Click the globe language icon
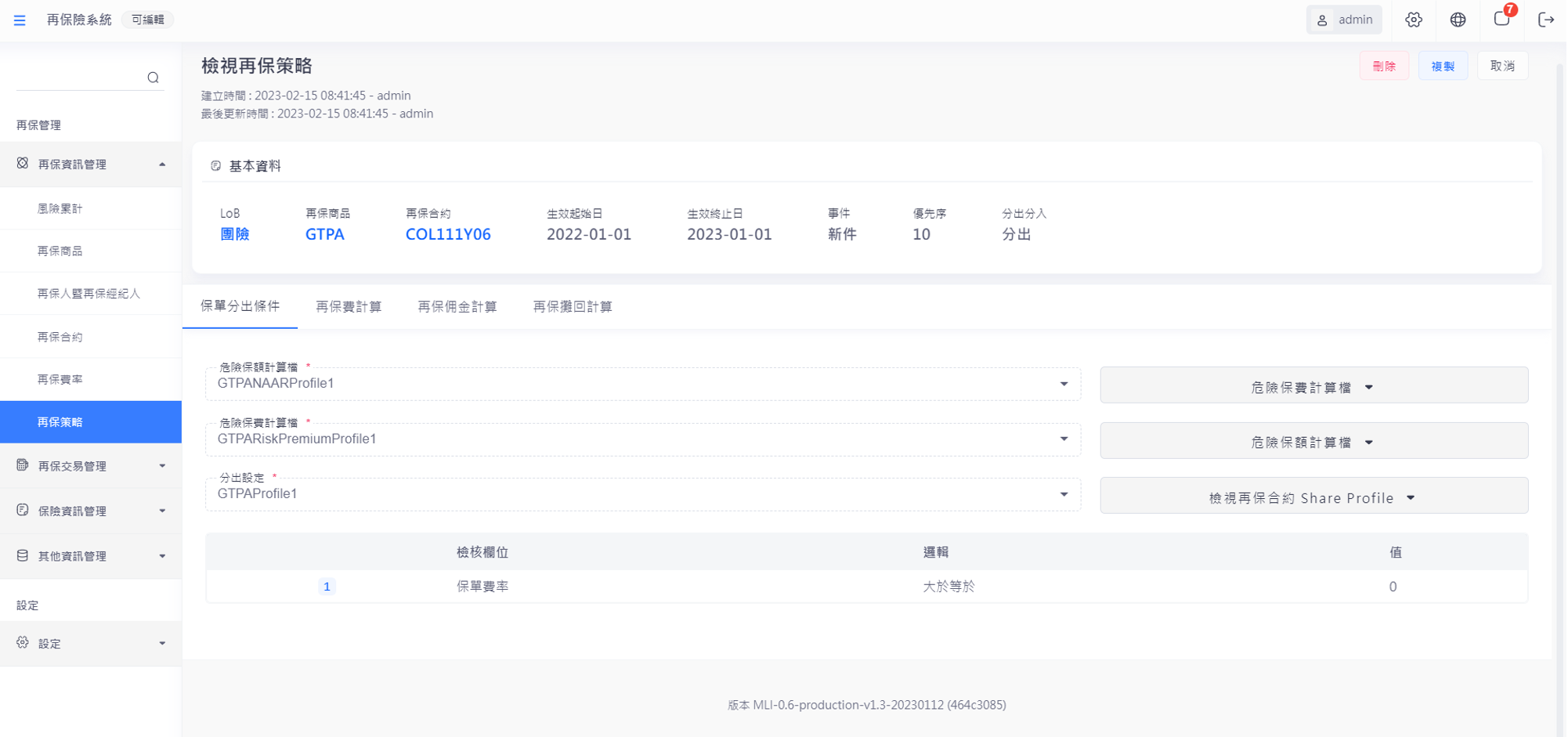Screen dimensions: 1568x737 pos(1458,20)
